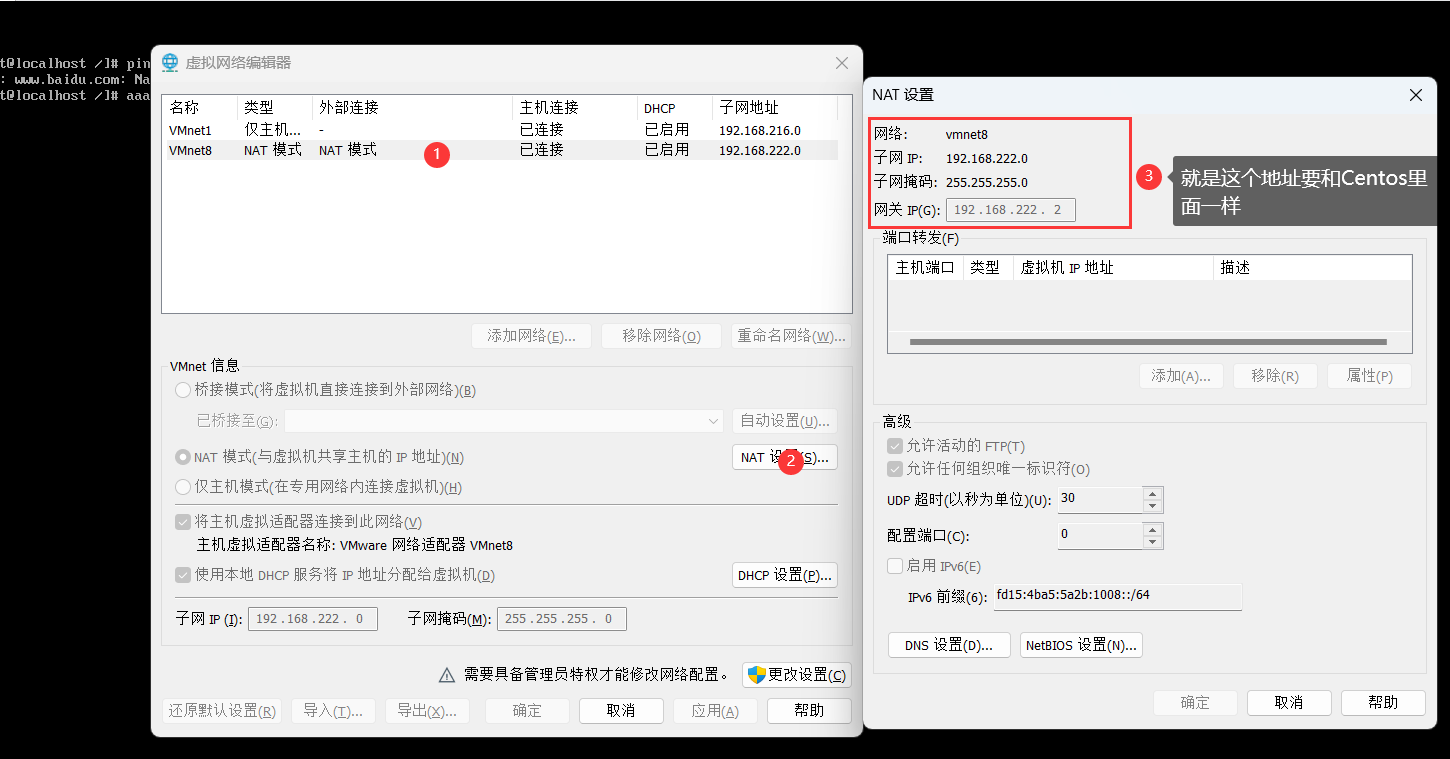The width and height of the screenshot is (1450, 759).
Task: Click 重命名网络 button
Action: pyautogui.click(x=791, y=336)
